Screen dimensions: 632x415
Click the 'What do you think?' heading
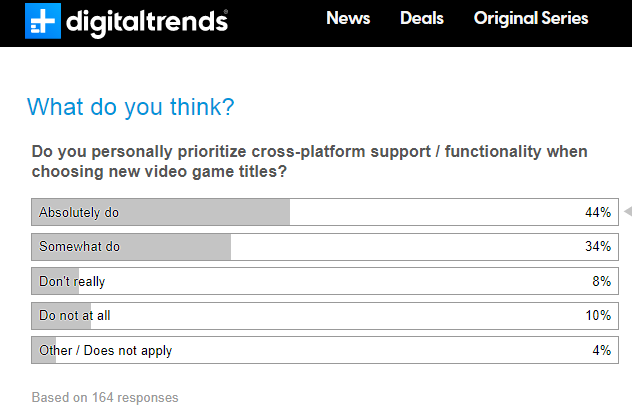tap(131, 107)
